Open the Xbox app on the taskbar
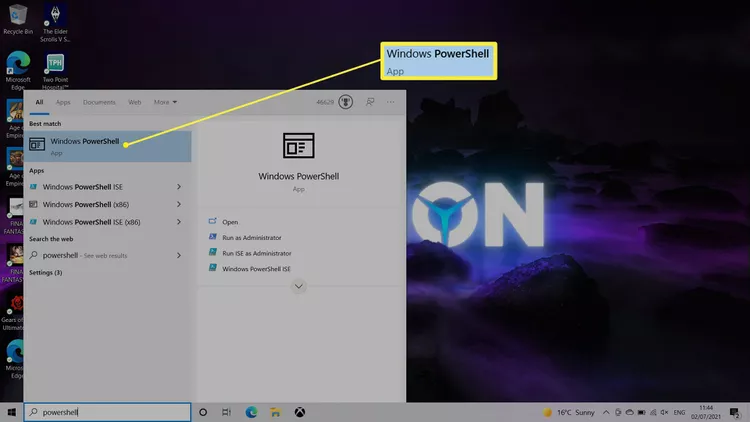Image resolution: width=750 pixels, height=422 pixels. [299, 412]
